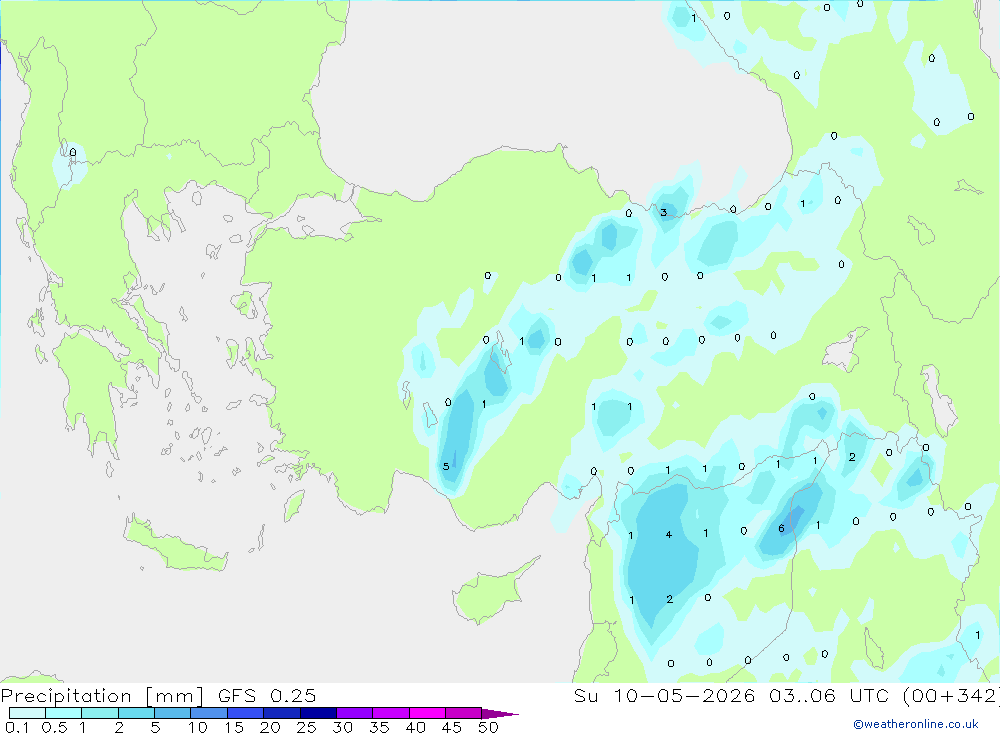This screenshot has width=1000, height=733.
Task: Click the '45' legend scale label
Action: tap(452, 727)
